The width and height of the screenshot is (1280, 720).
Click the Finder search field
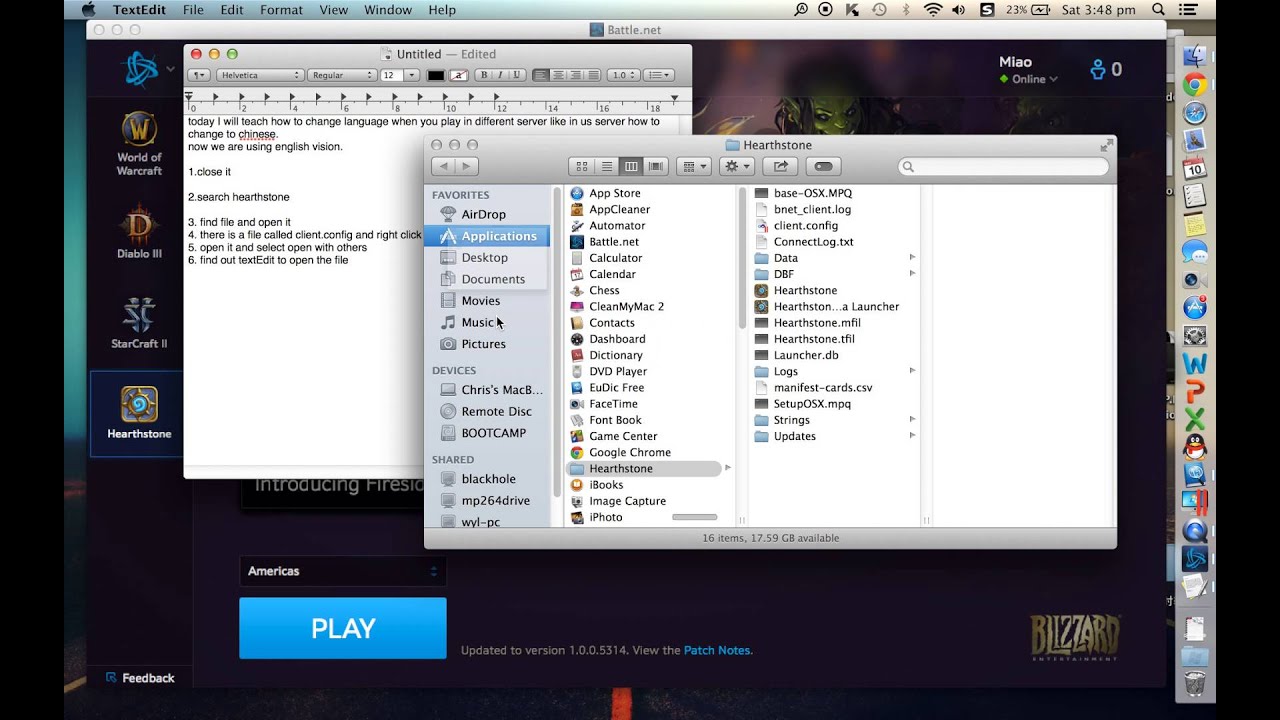[x=1003, y=166]
